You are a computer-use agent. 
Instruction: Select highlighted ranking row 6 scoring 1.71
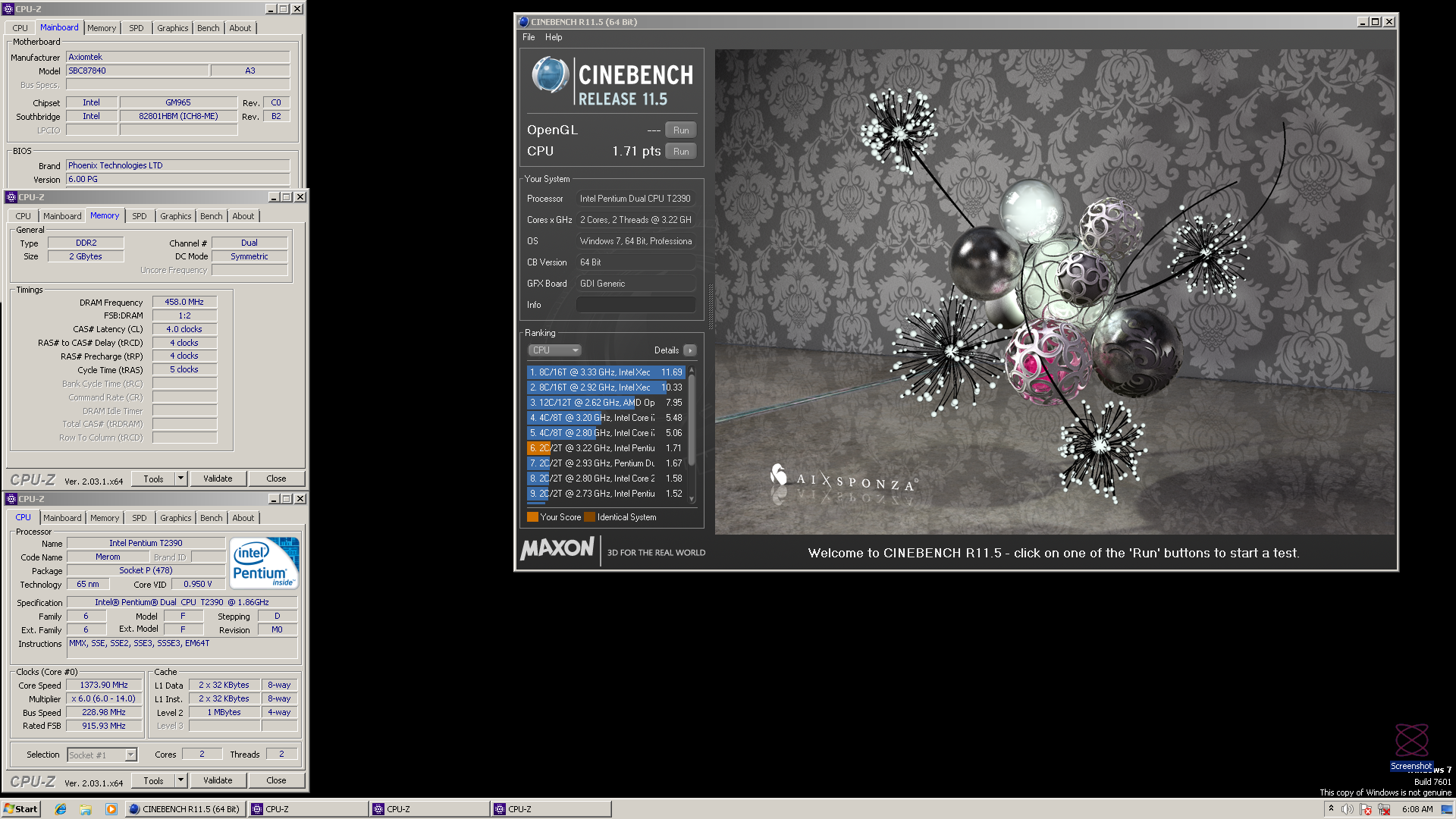[x=606, y=448]
